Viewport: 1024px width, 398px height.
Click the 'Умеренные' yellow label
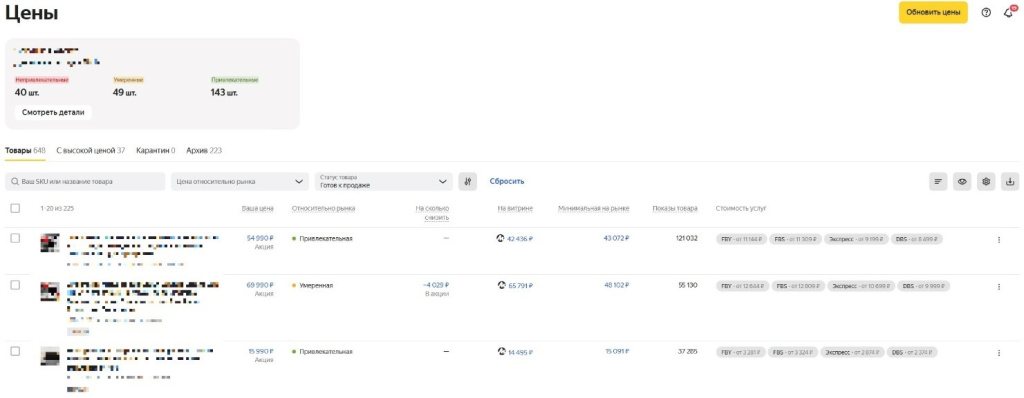(x=128, y=80)
